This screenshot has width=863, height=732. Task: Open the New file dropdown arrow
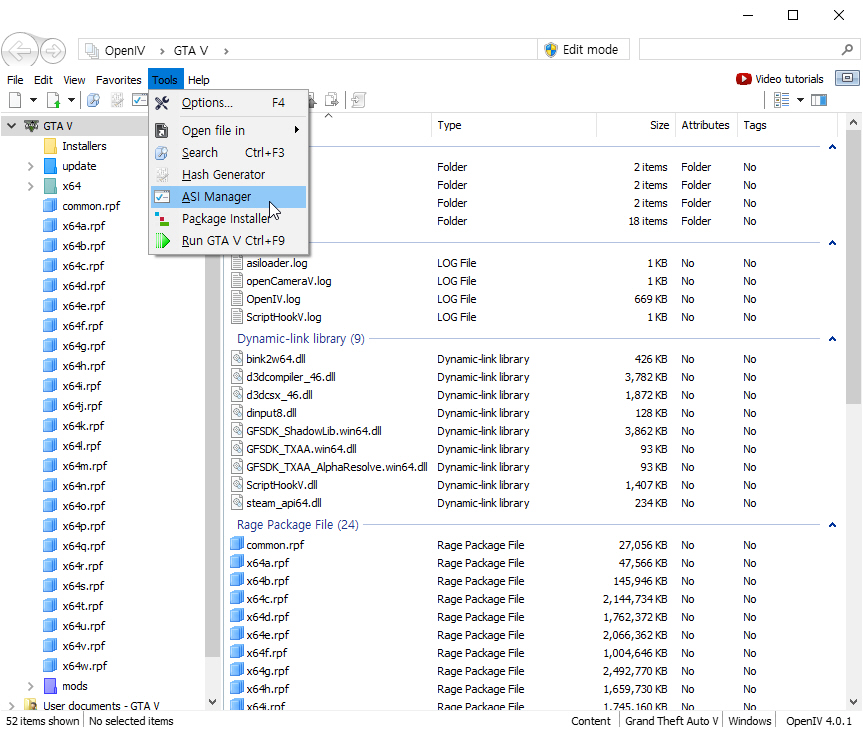coord(34,100)
